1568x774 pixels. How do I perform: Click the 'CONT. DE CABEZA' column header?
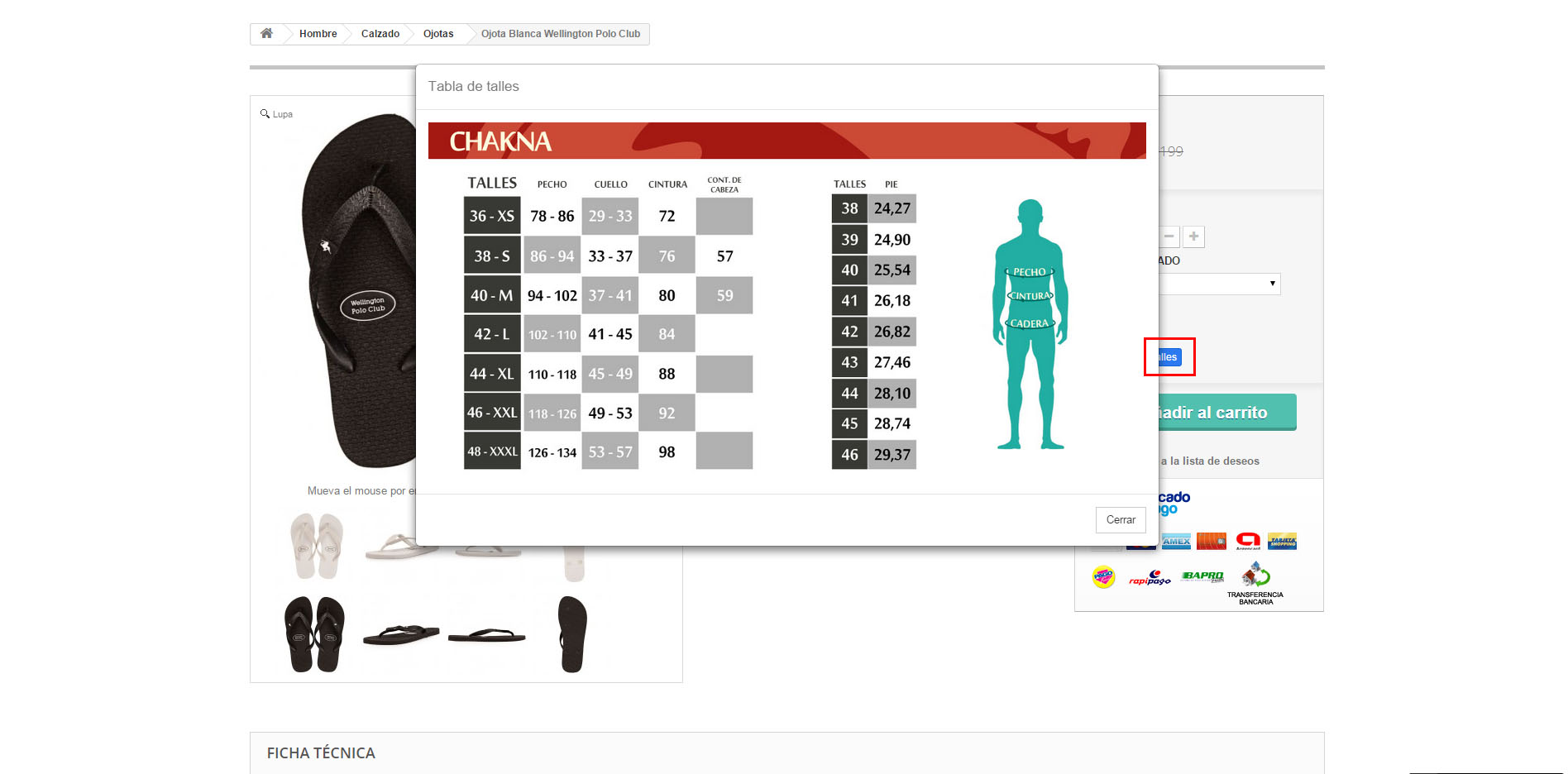pos(724,184)
